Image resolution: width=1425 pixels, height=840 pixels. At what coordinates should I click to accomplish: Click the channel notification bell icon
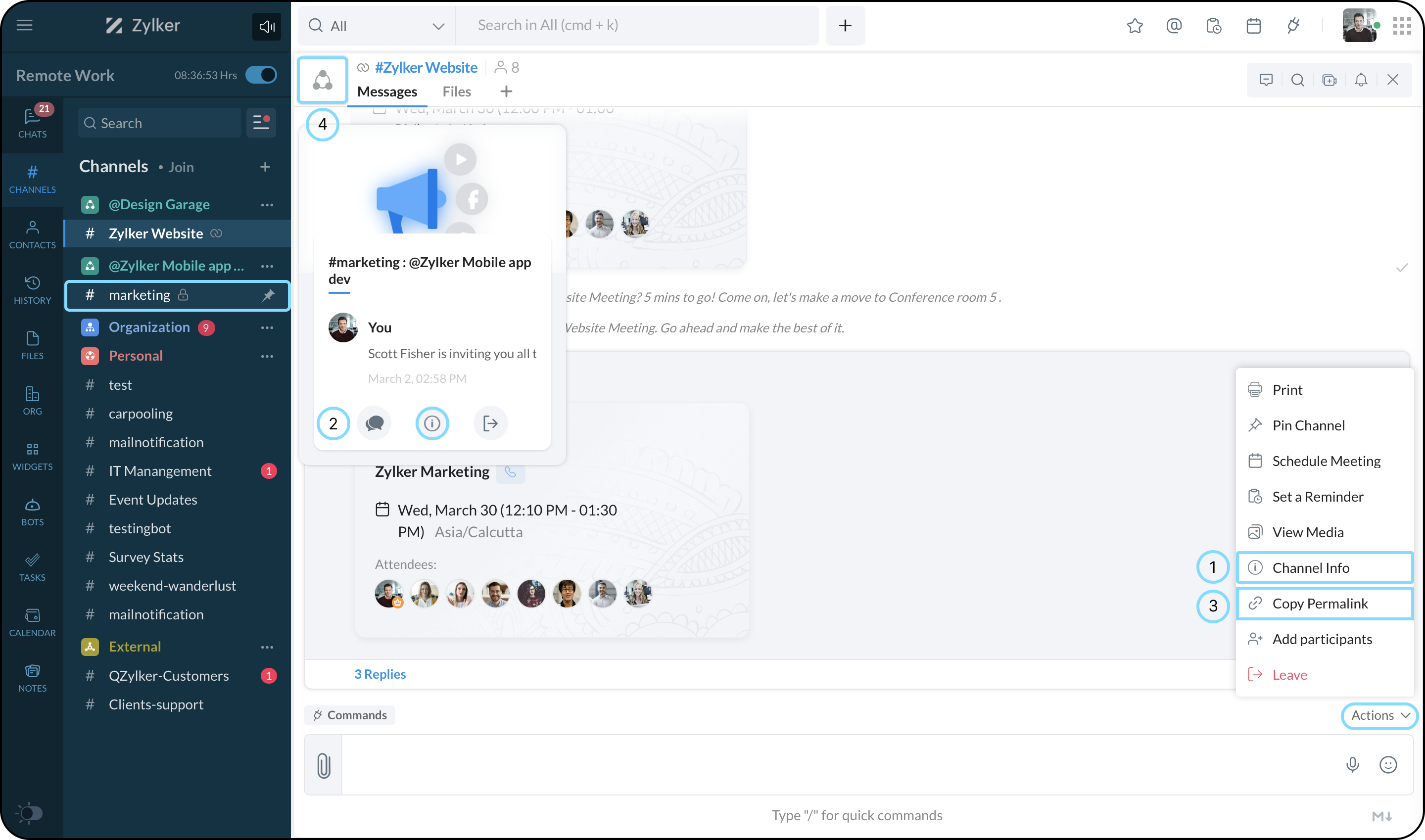pyautogui.click(x=1361, y=80)
